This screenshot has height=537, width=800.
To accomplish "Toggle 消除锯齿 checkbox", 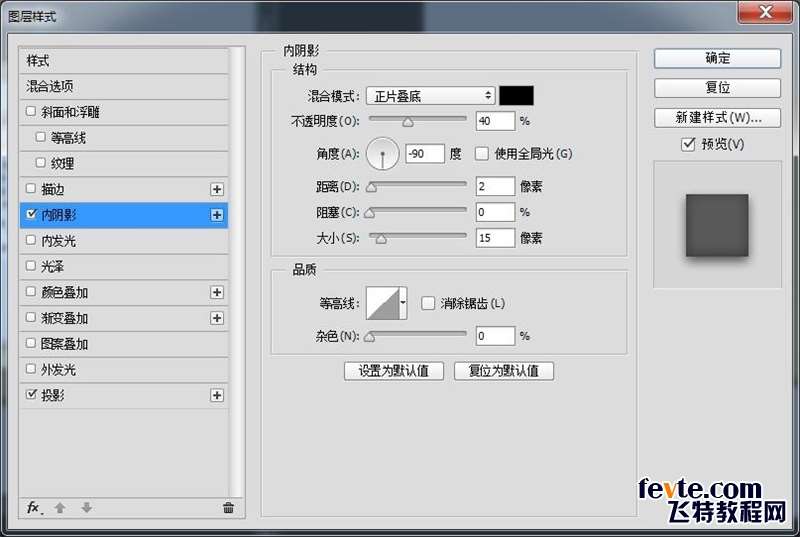I will tap(428, 303).
